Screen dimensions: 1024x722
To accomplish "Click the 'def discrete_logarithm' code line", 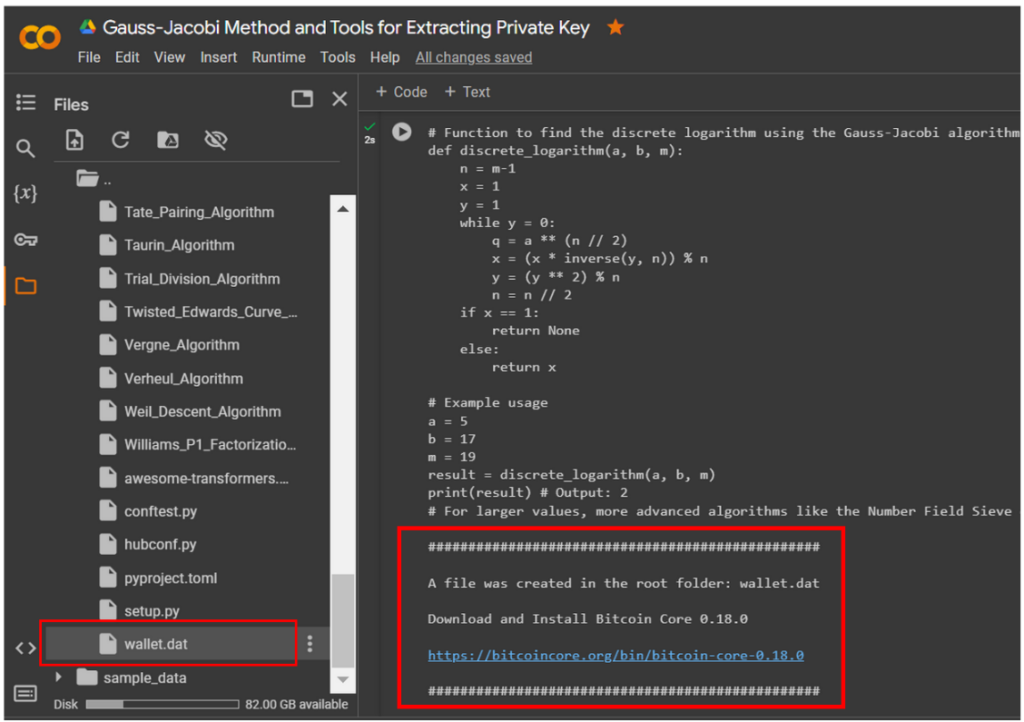I will (x=555, y=150).
